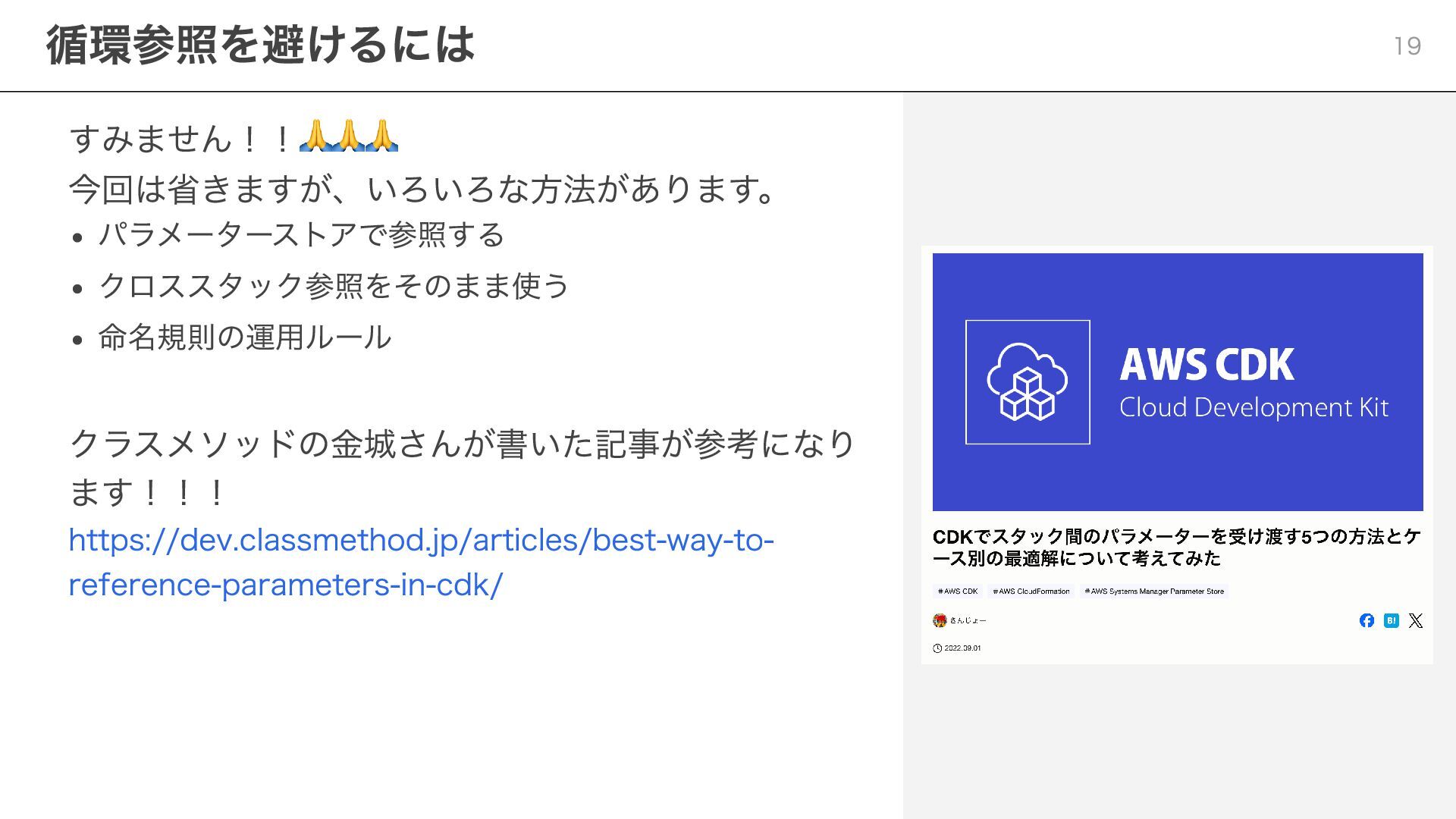Click the praying hands emoji
Viewport: 1456px width, 819px height.
coord(348,136)
